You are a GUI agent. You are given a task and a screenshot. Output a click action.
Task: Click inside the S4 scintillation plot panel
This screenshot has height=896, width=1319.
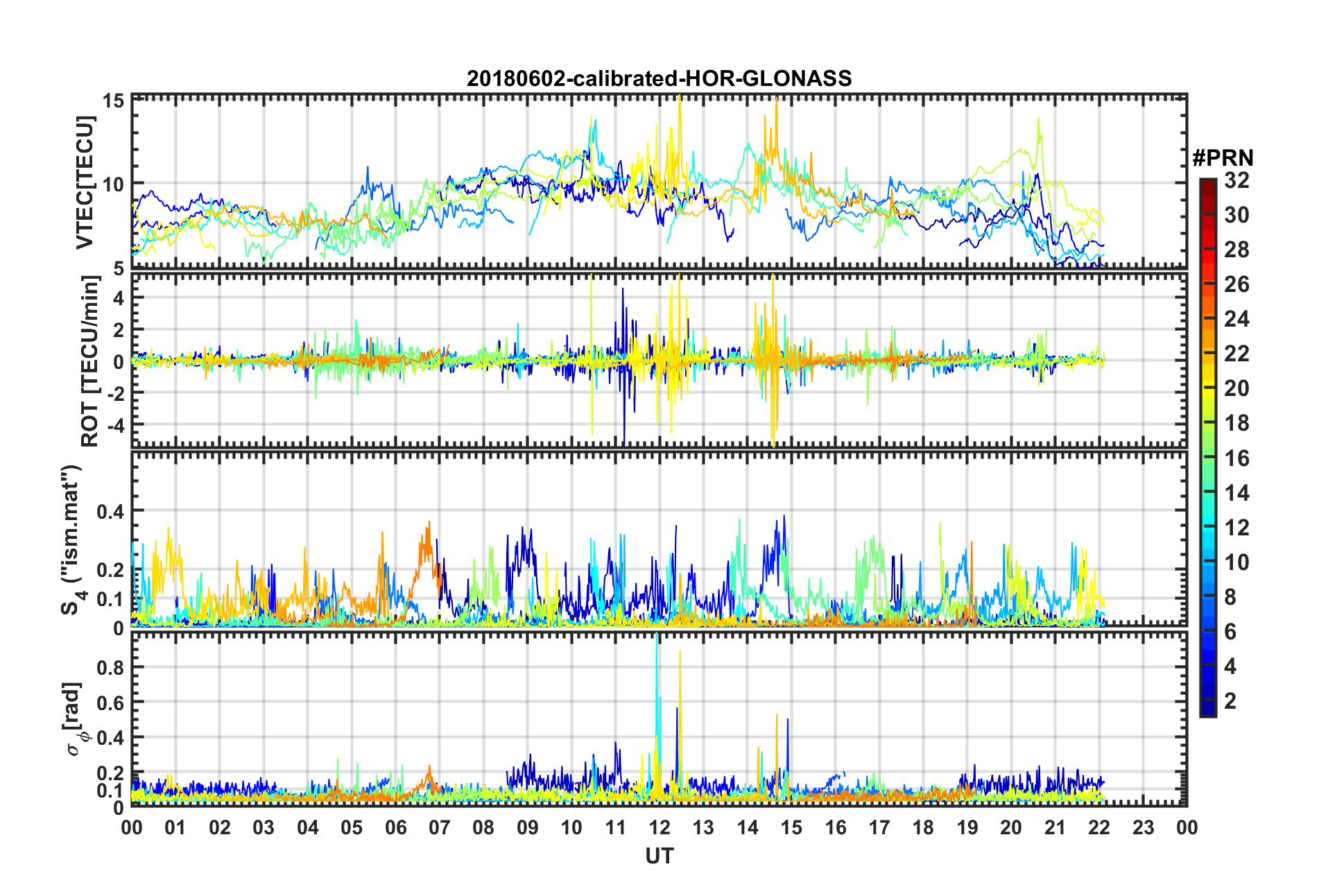tap(659, 539)
